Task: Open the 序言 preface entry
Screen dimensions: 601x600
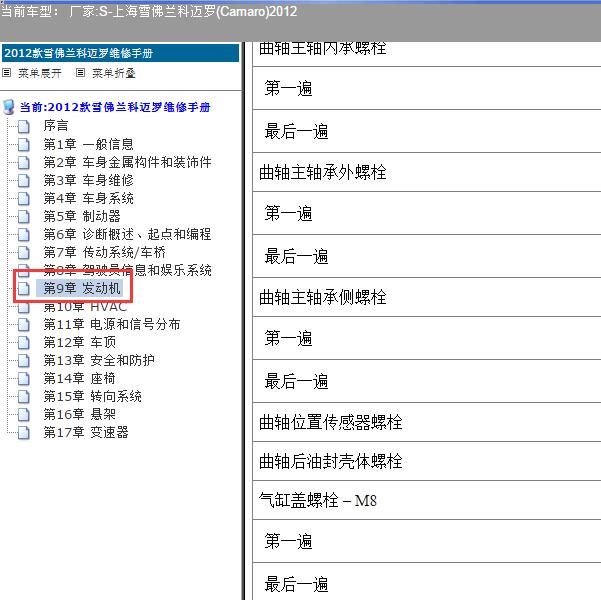Action: tap(56, 126)
